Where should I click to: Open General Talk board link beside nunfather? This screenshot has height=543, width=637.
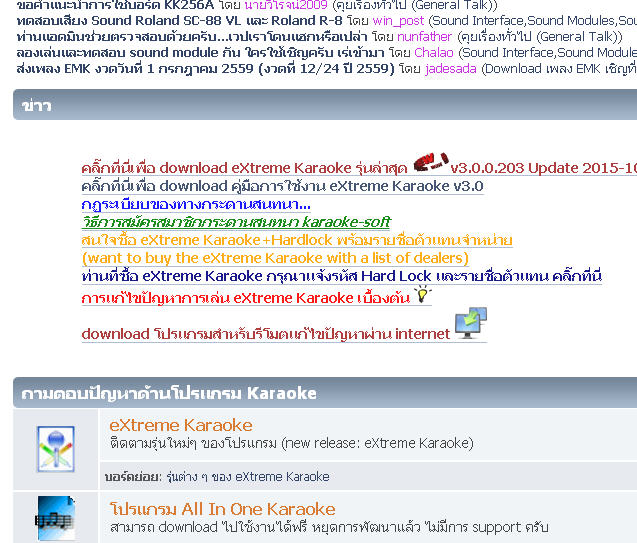point(540,37)
